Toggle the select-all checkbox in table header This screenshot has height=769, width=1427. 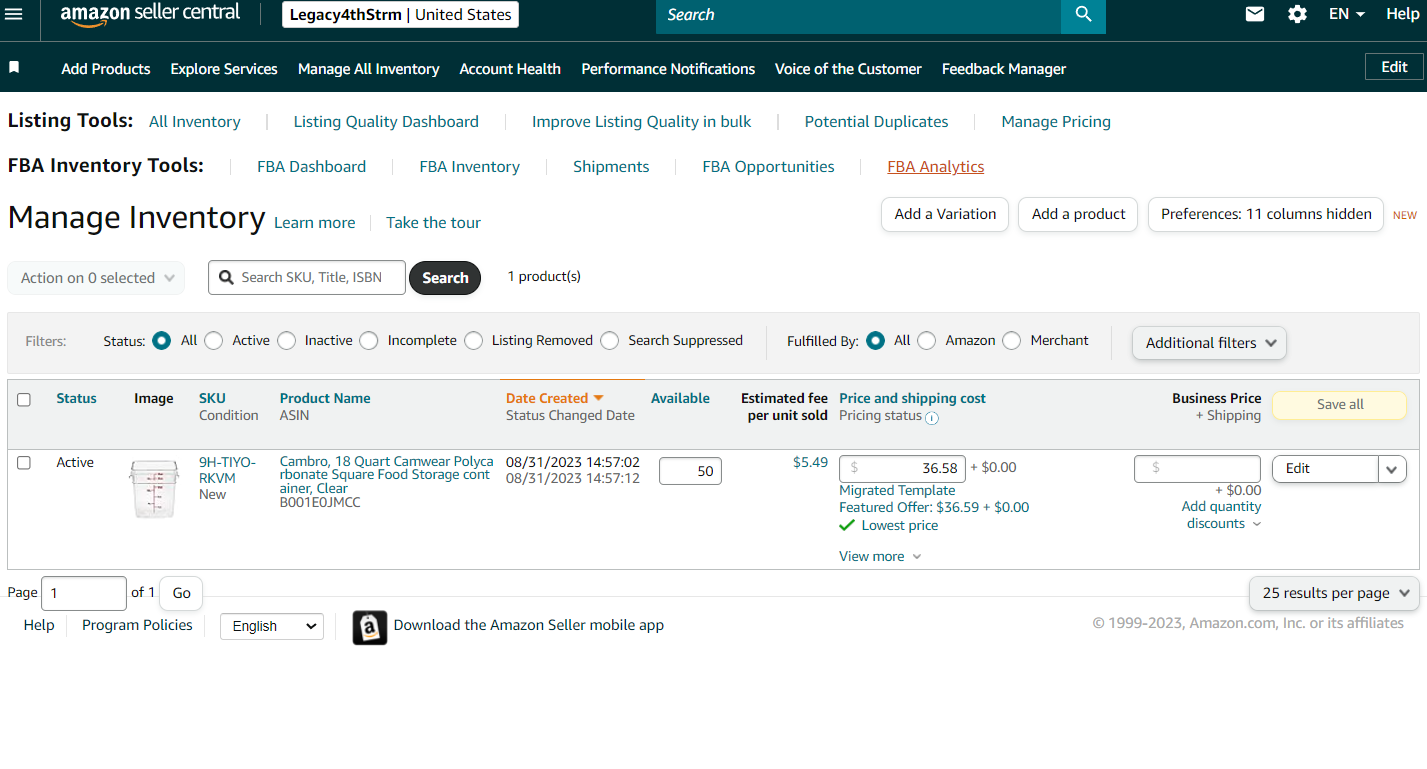(x=24, y=400)
